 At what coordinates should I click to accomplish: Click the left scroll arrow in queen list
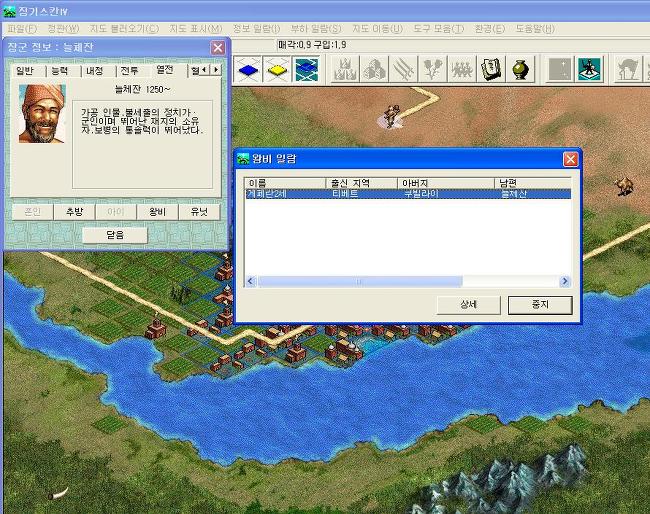[x=250, y=281]
